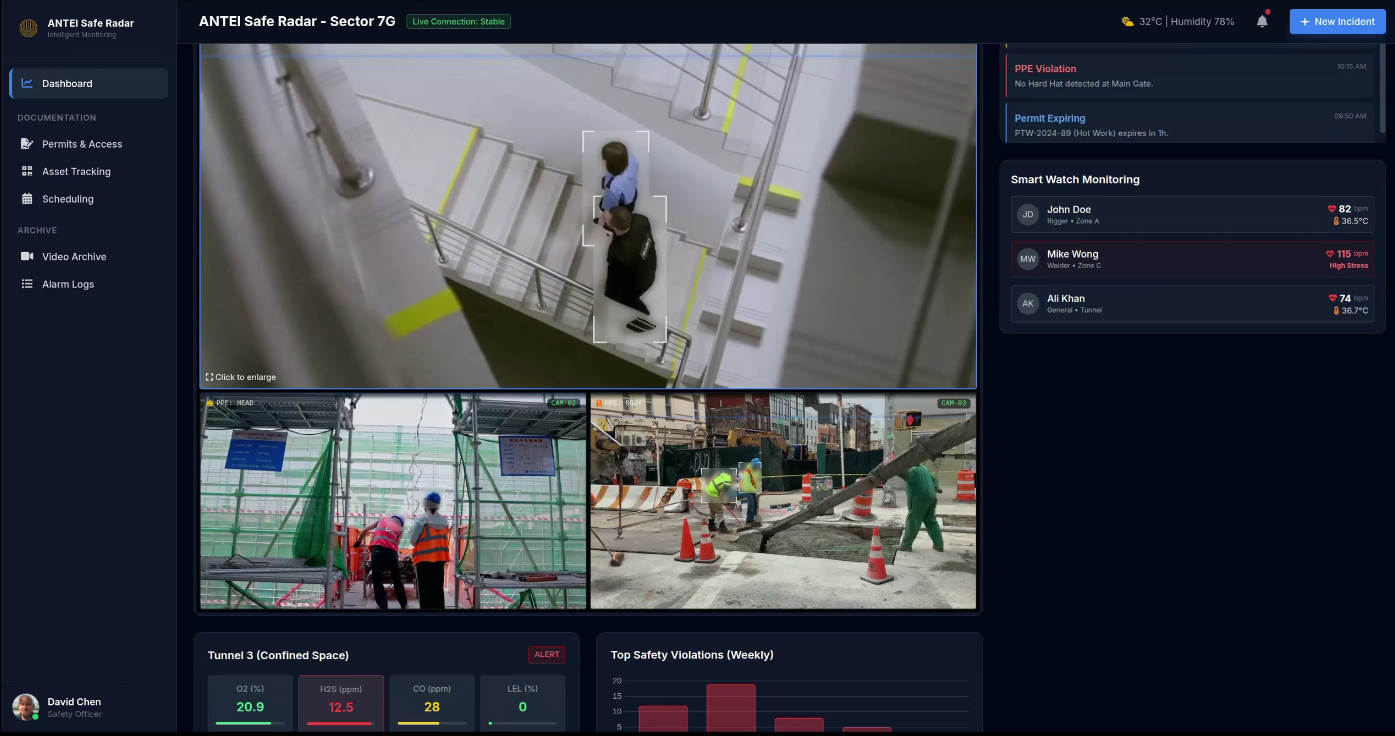Click the Asset Tracking grid icon
This screenshot has width=1395, height=736.
tap(27, 171)
